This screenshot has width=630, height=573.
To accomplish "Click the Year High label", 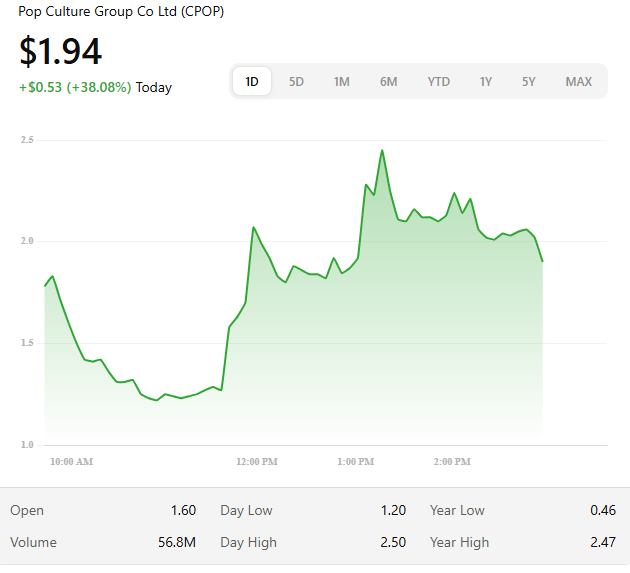I will (460, 542).
